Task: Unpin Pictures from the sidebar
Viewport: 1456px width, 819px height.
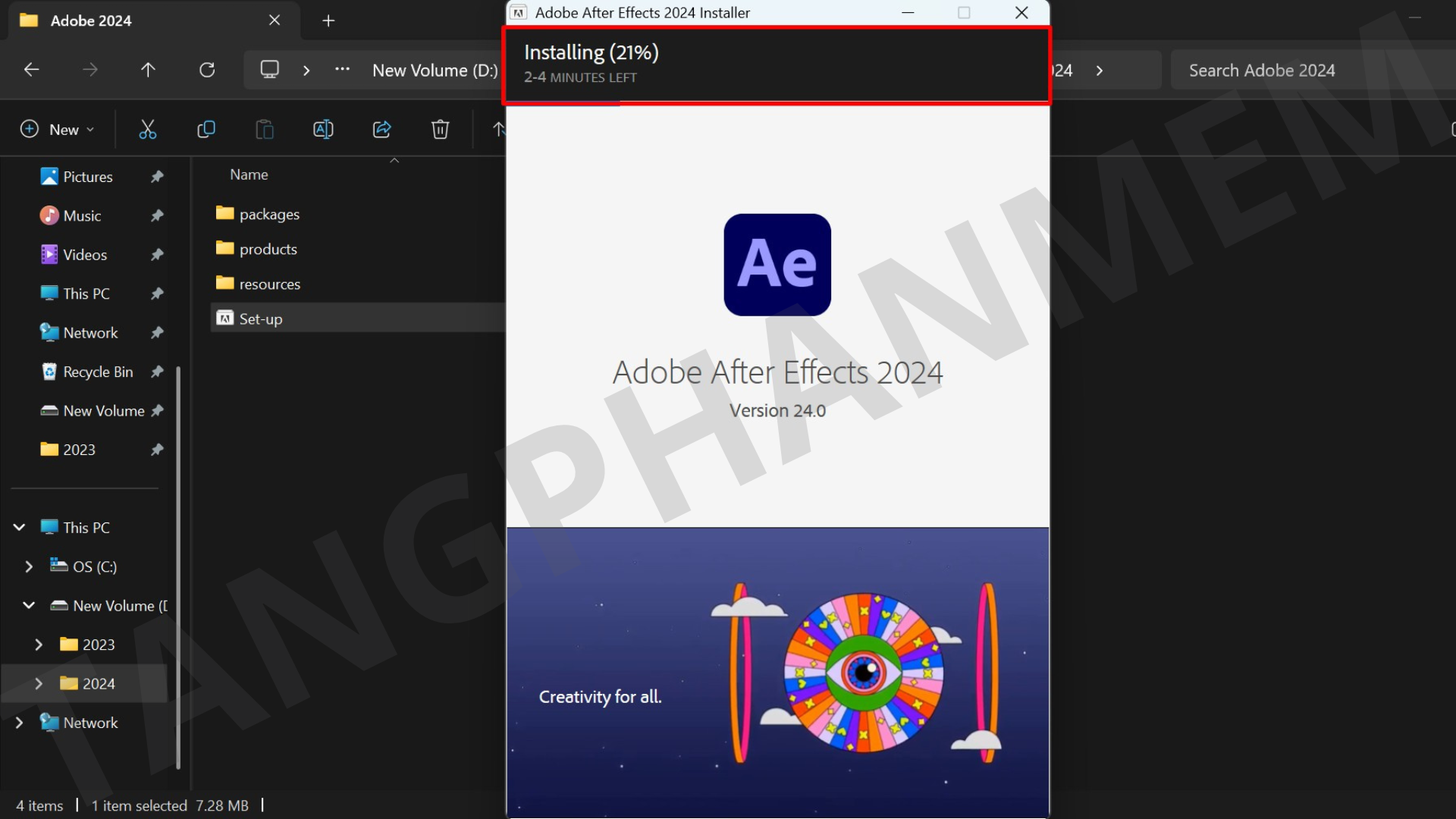Action: tap(157, 176)
